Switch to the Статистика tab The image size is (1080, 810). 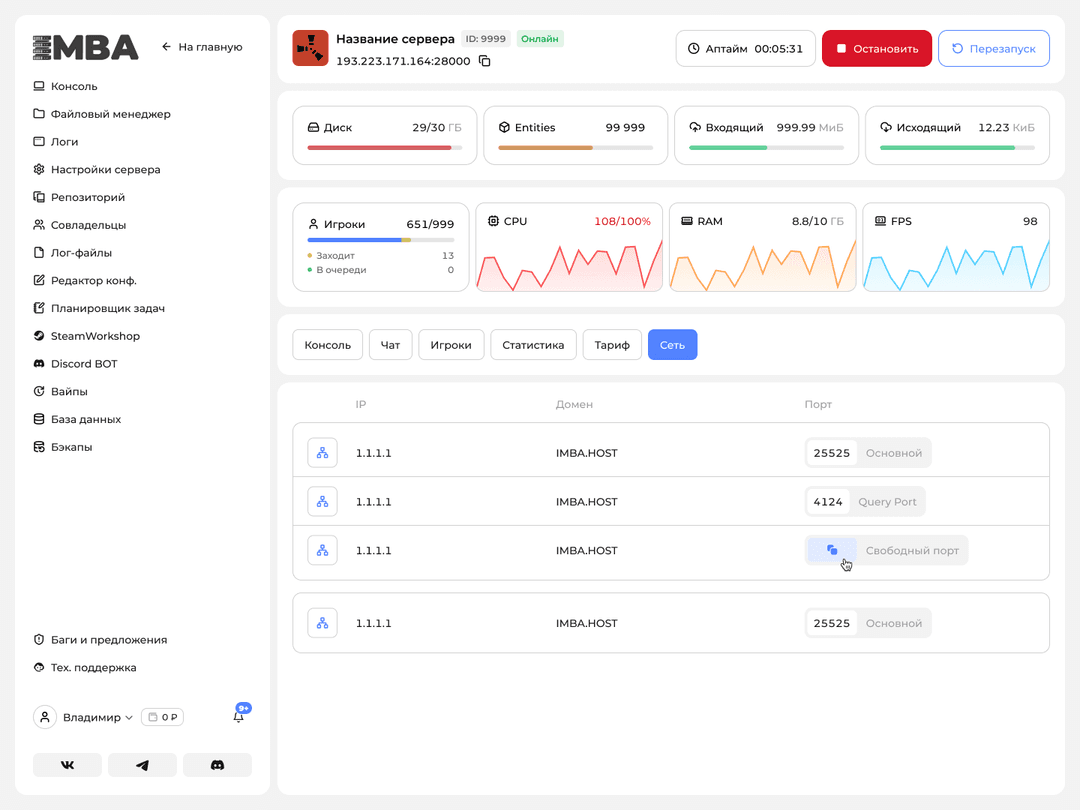(x=533, y=345)
